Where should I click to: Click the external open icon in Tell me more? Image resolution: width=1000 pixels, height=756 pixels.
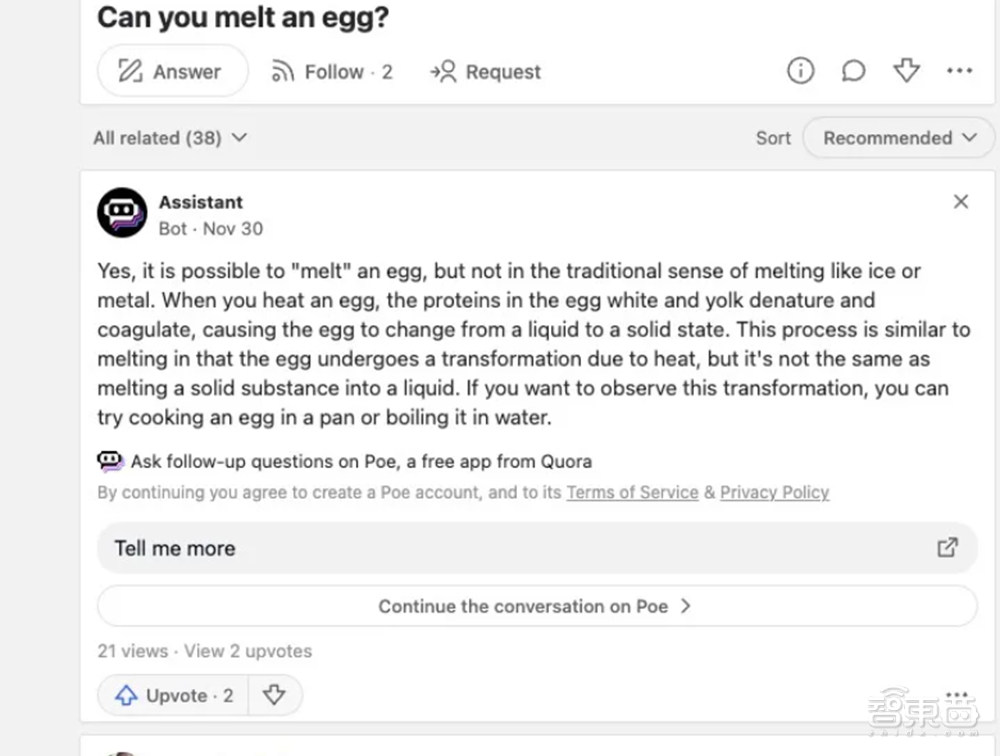click(946, 547)
